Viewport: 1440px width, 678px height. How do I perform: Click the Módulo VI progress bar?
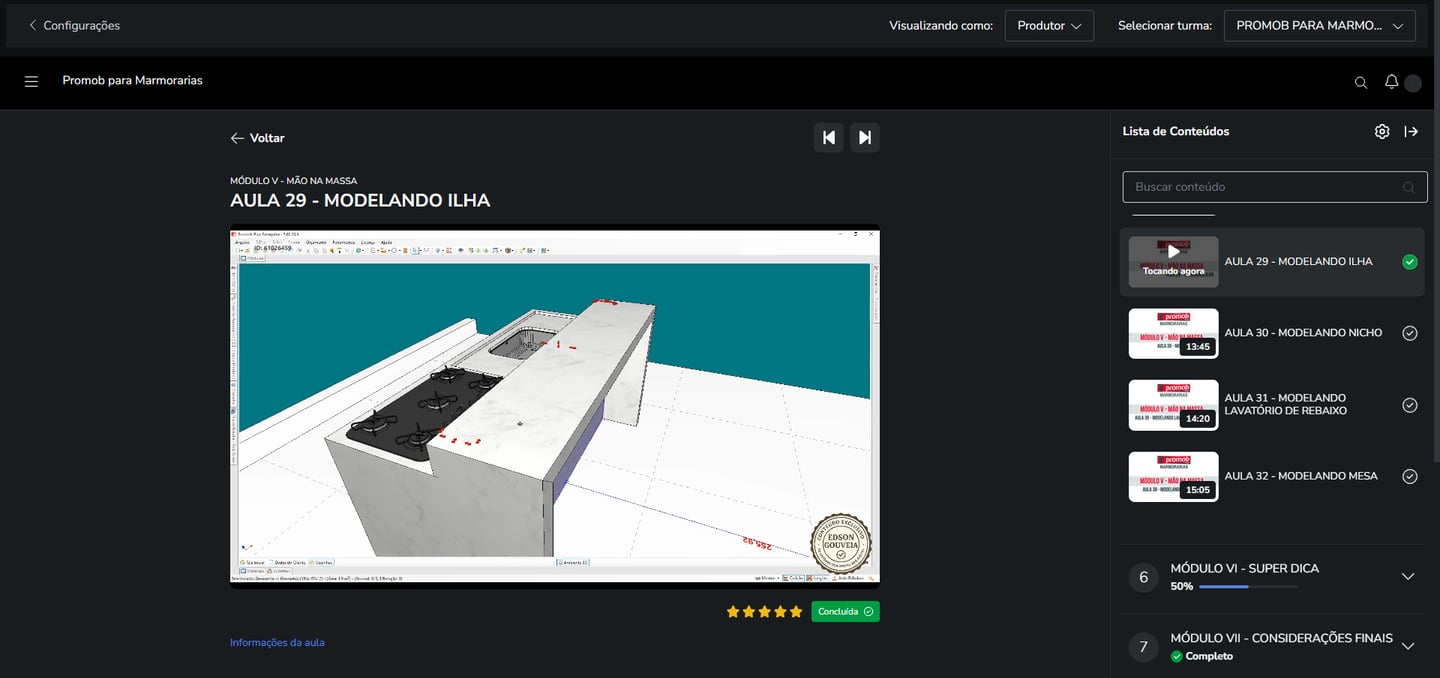pos(1248,587)
